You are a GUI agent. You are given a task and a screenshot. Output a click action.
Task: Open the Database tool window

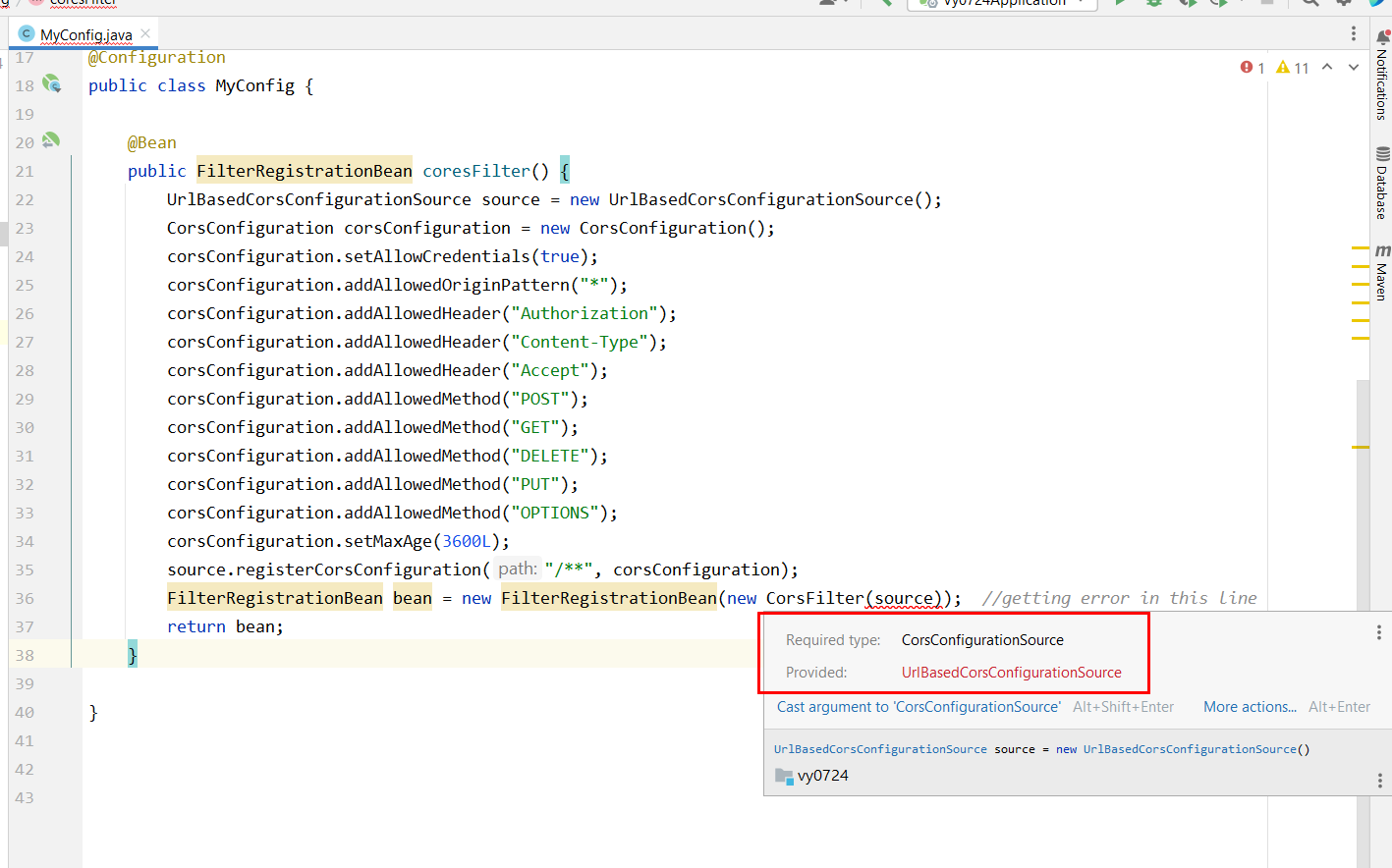1381,183
